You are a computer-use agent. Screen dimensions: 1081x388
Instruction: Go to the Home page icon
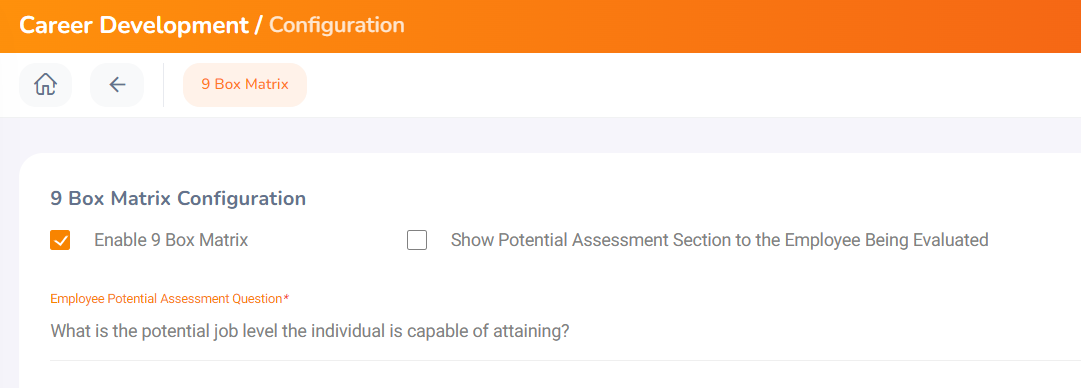[x=46, y=85]
